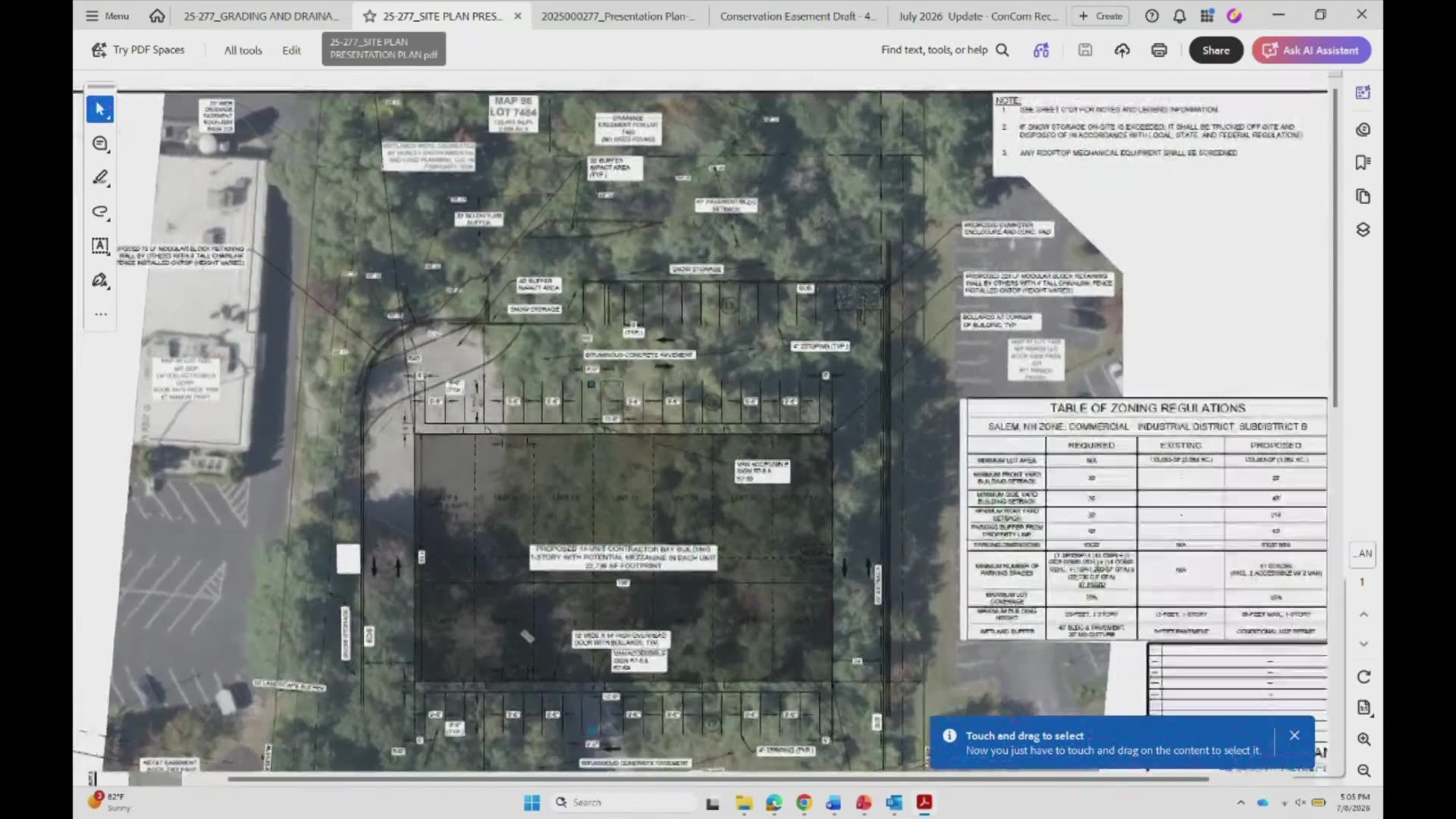Activate the text box select tool
1456x819 pixels.
pyautogui.click(x=100, y=246)
